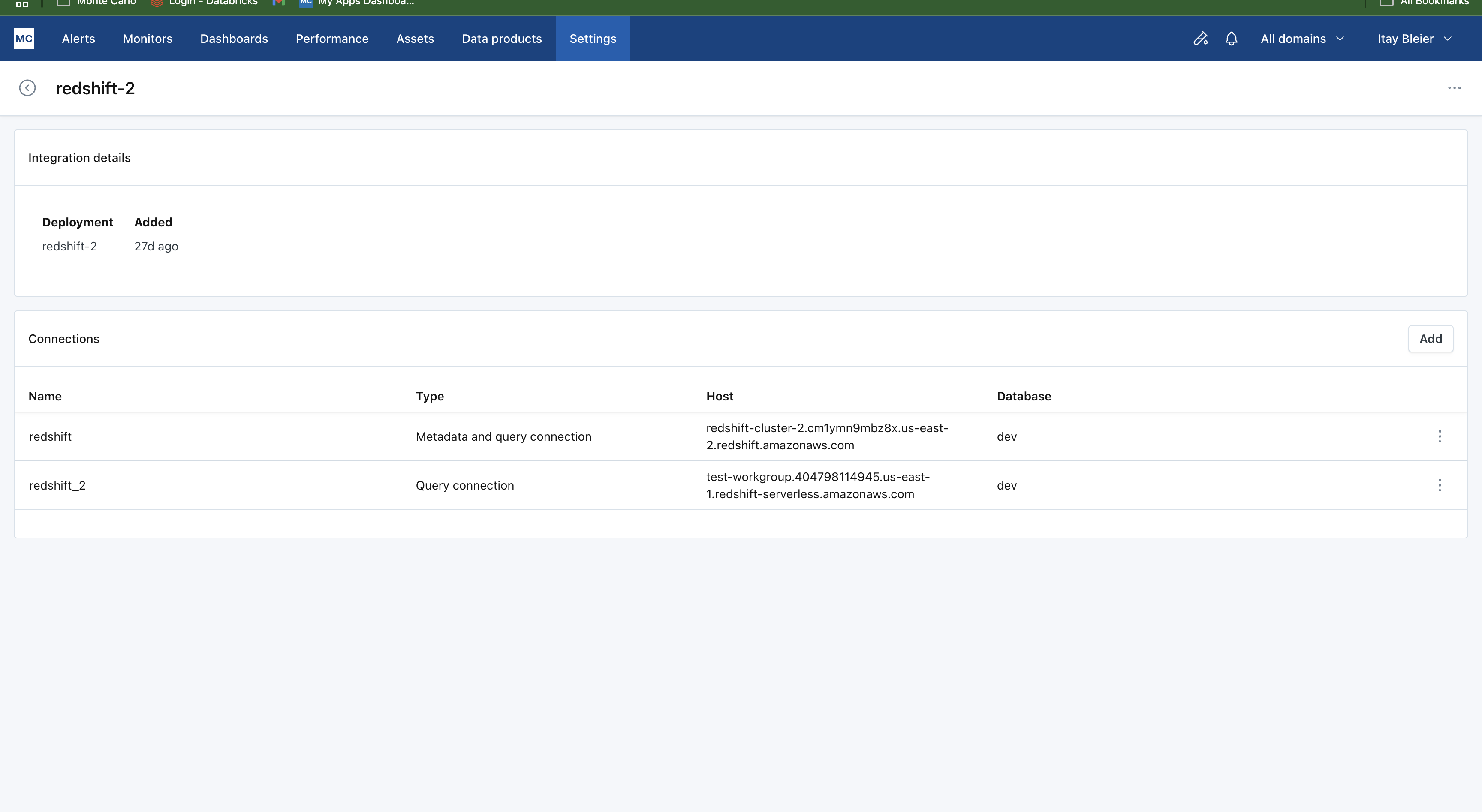
Task: Switch to the Dashboards tab
Action: pyautogui.click(x=234, y=39)
